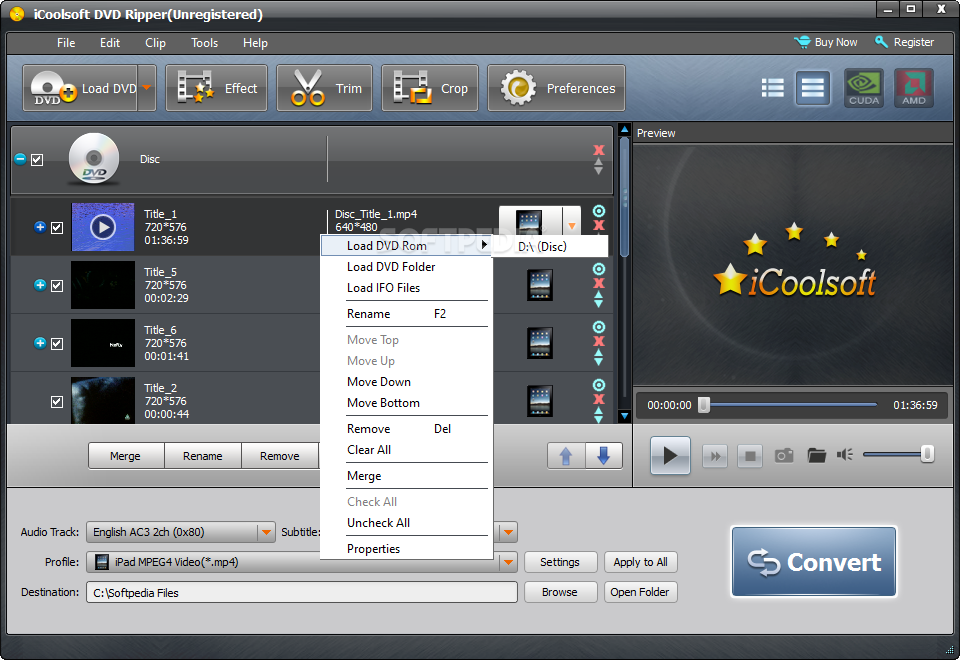Open the snapshot folder icon
The image size is (960, 660).
(816, 456)
